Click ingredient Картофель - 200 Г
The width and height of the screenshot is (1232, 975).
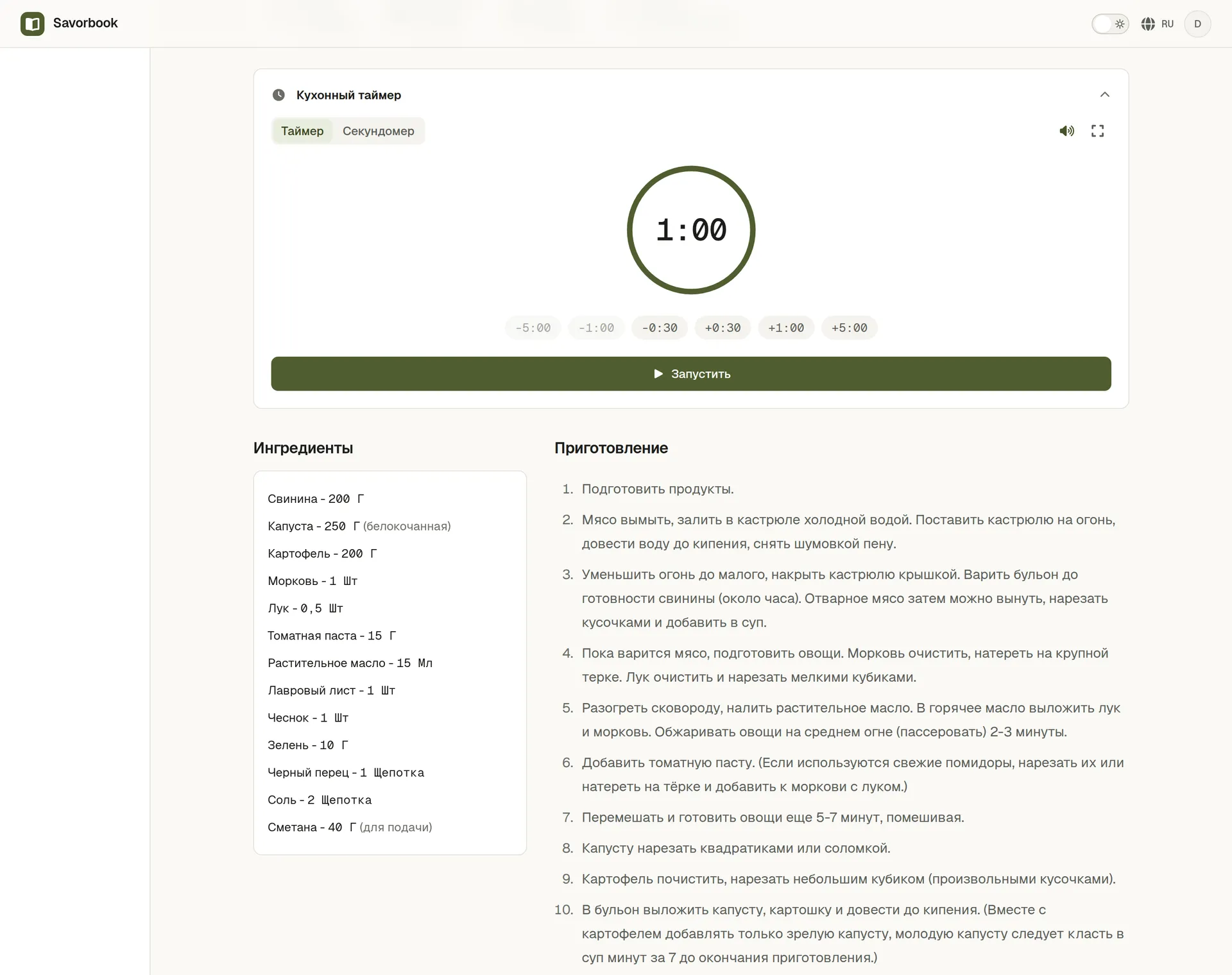tap(322, 554)
